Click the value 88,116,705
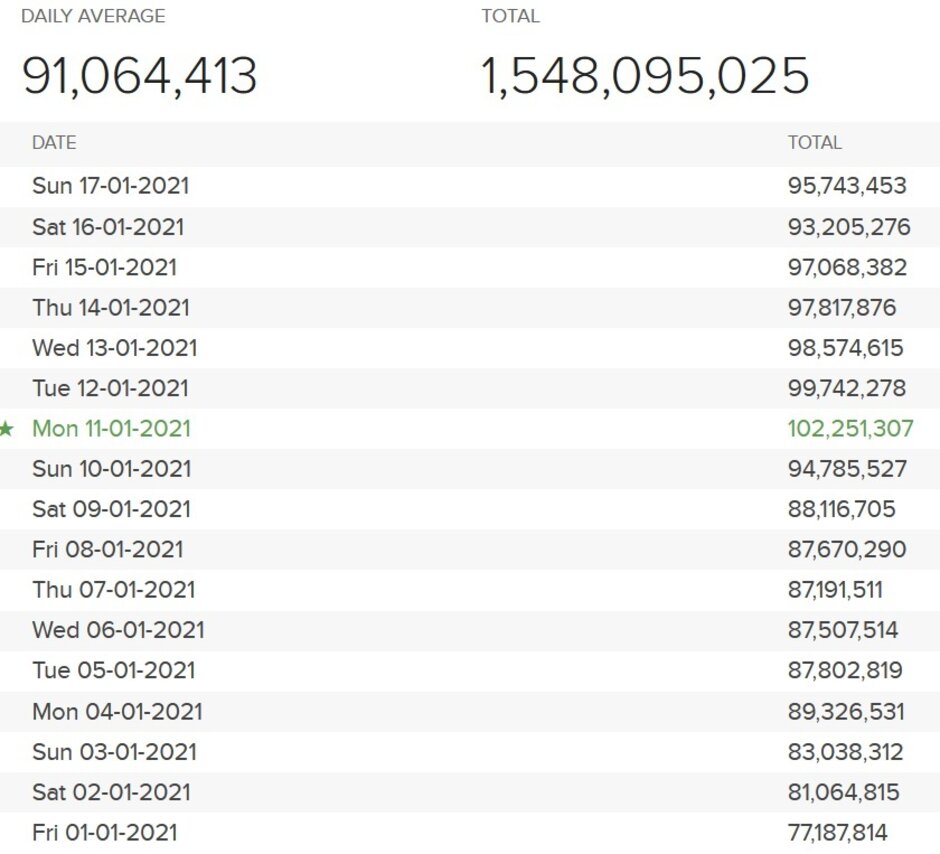Screen dimensions: 940x854 pos(841,509)
